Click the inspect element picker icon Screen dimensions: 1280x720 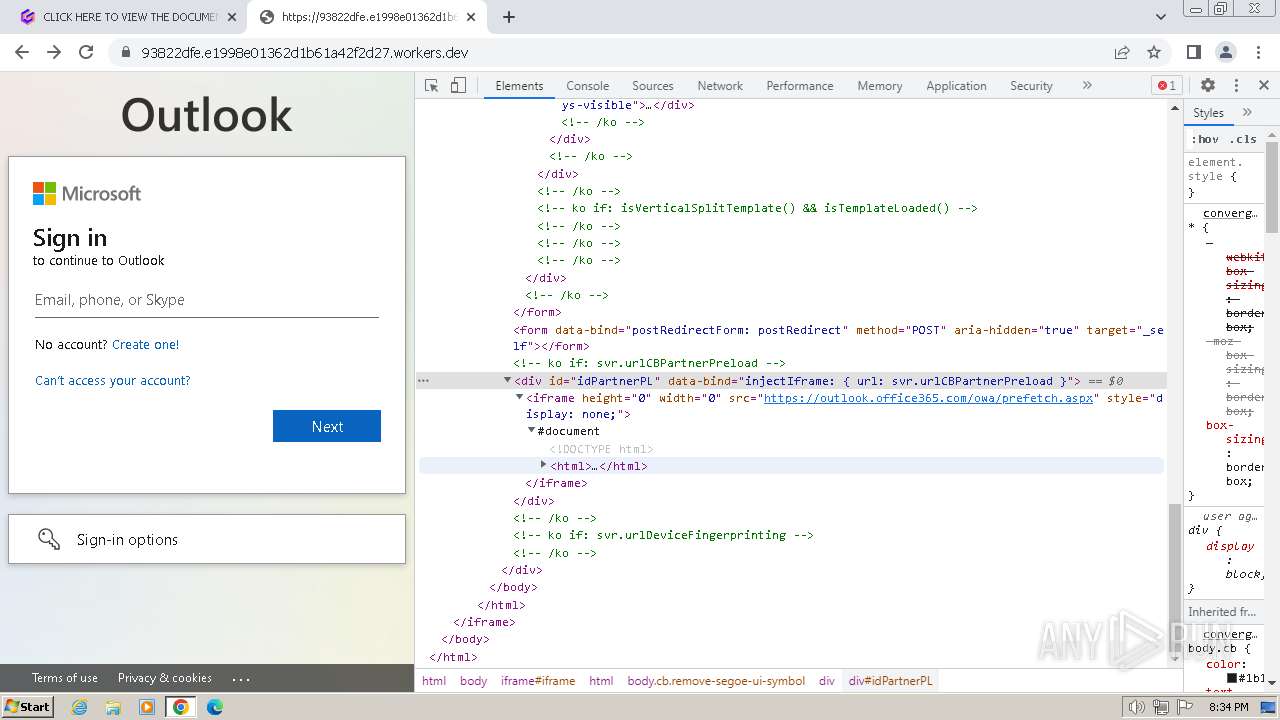(x=431, y=86)
